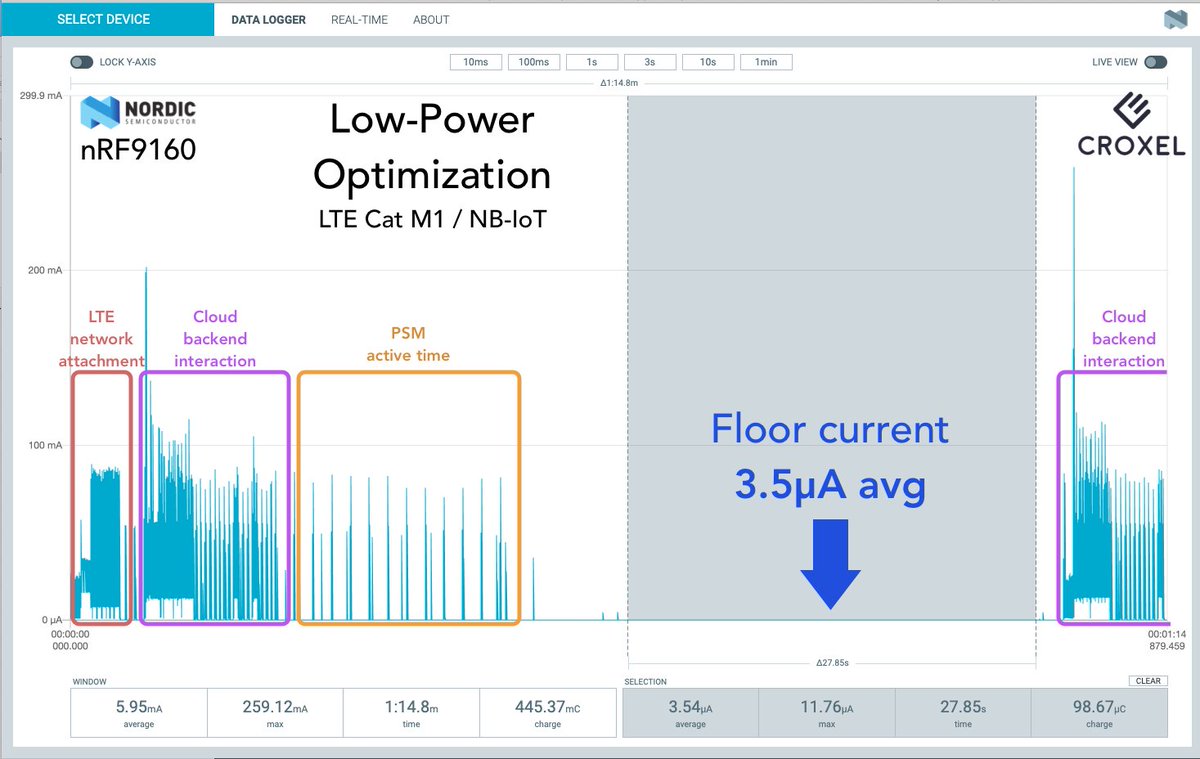Click the Nordic logo icon at top right

tap(1174, 19)
